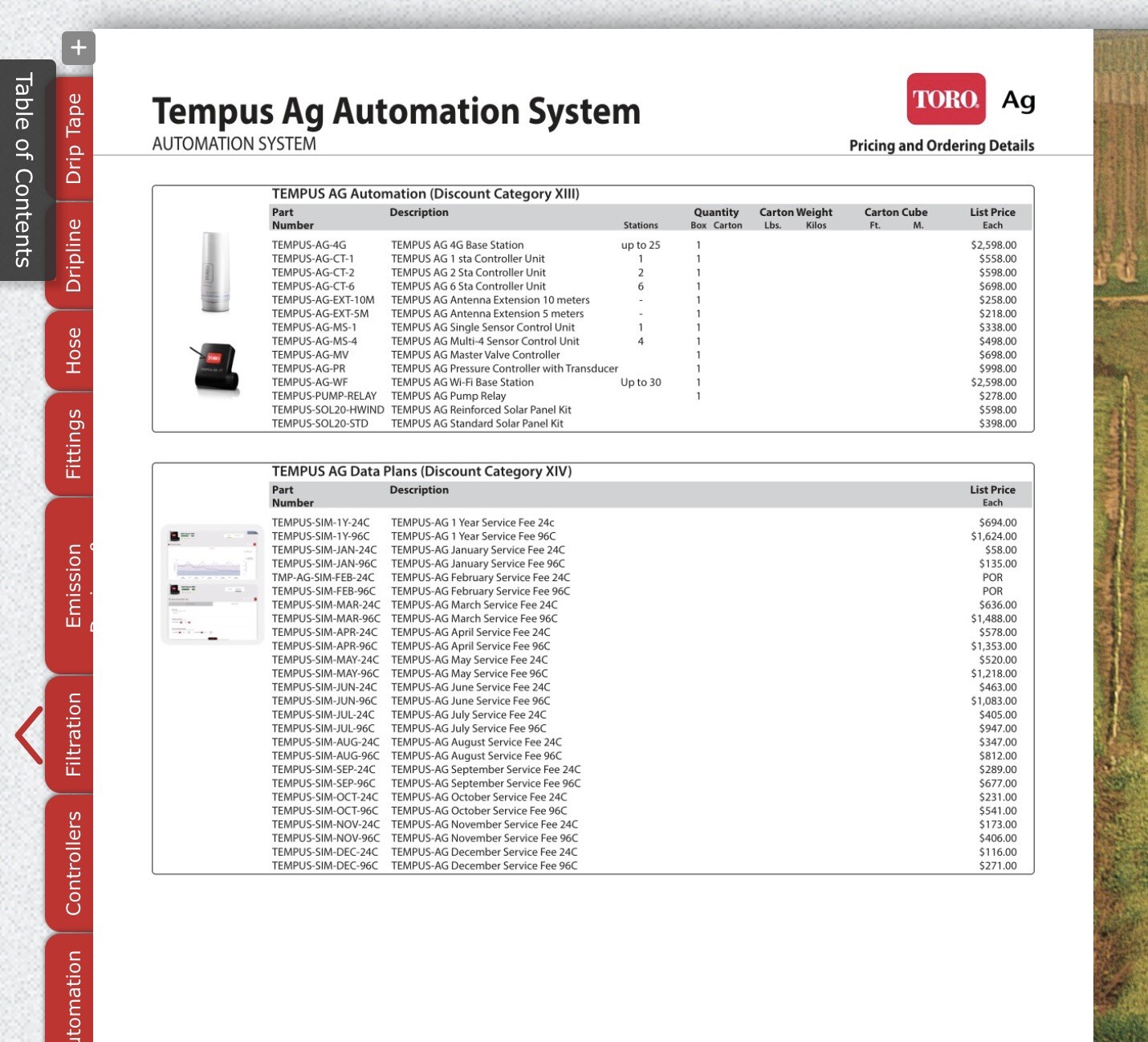Viewport: 1148px width, 1042px height.
Task: Click the plus button above the tabs
Action: point(78,48)
